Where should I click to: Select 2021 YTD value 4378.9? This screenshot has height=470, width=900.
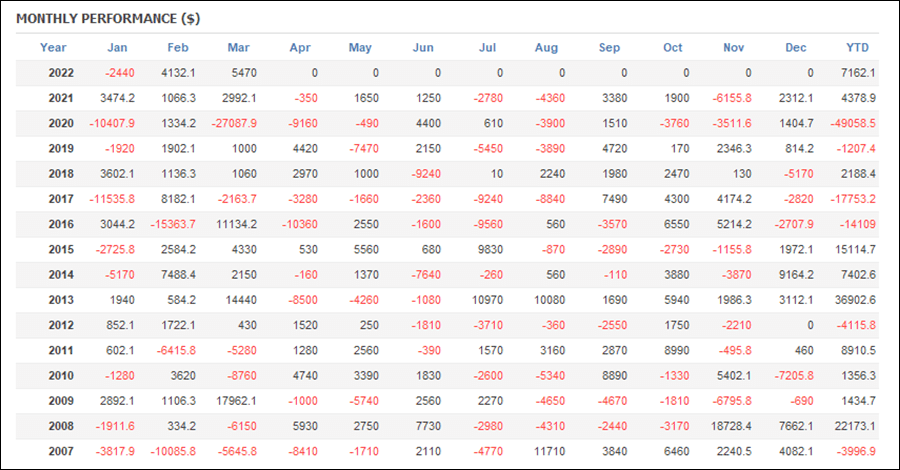coord(858,98)
